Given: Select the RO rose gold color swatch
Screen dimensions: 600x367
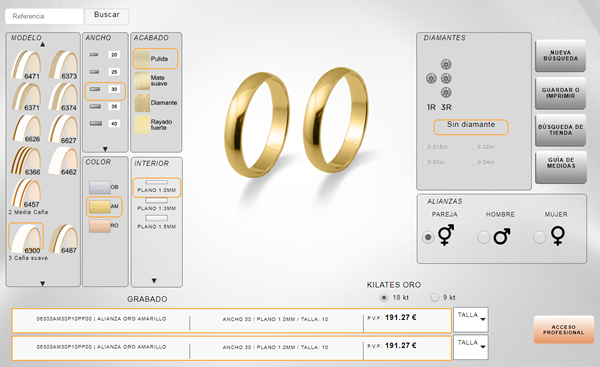Looking at the screenshot, I should (104, 226).
